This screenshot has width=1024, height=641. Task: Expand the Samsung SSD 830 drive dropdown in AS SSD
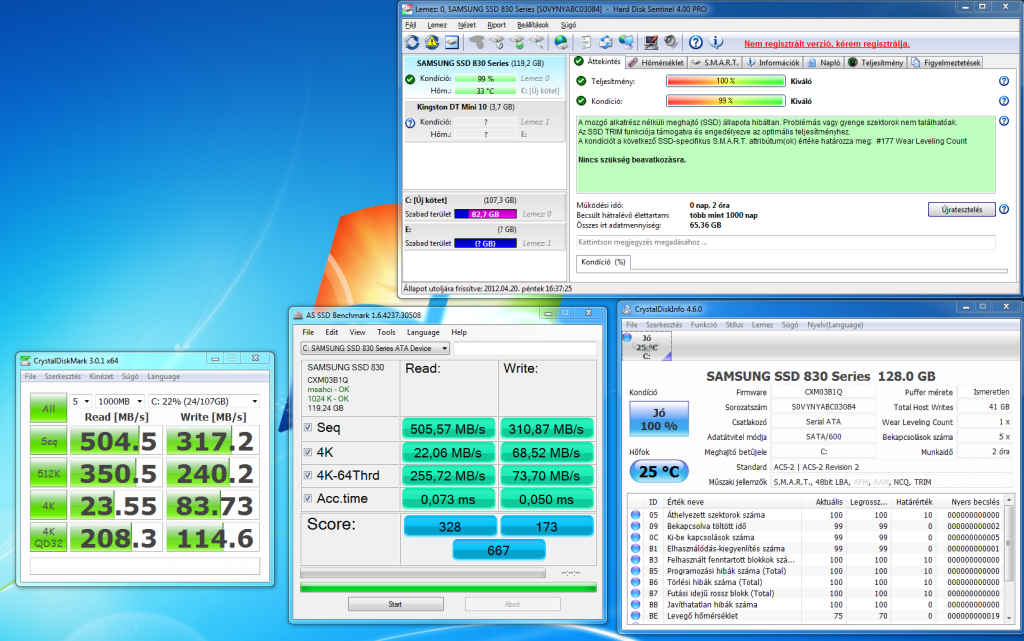(375, 349)
